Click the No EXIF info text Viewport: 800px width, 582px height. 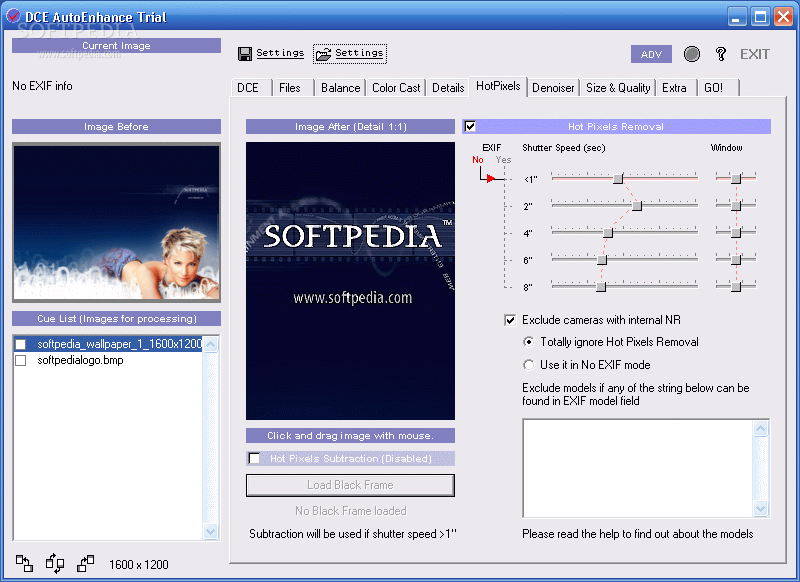42,86
